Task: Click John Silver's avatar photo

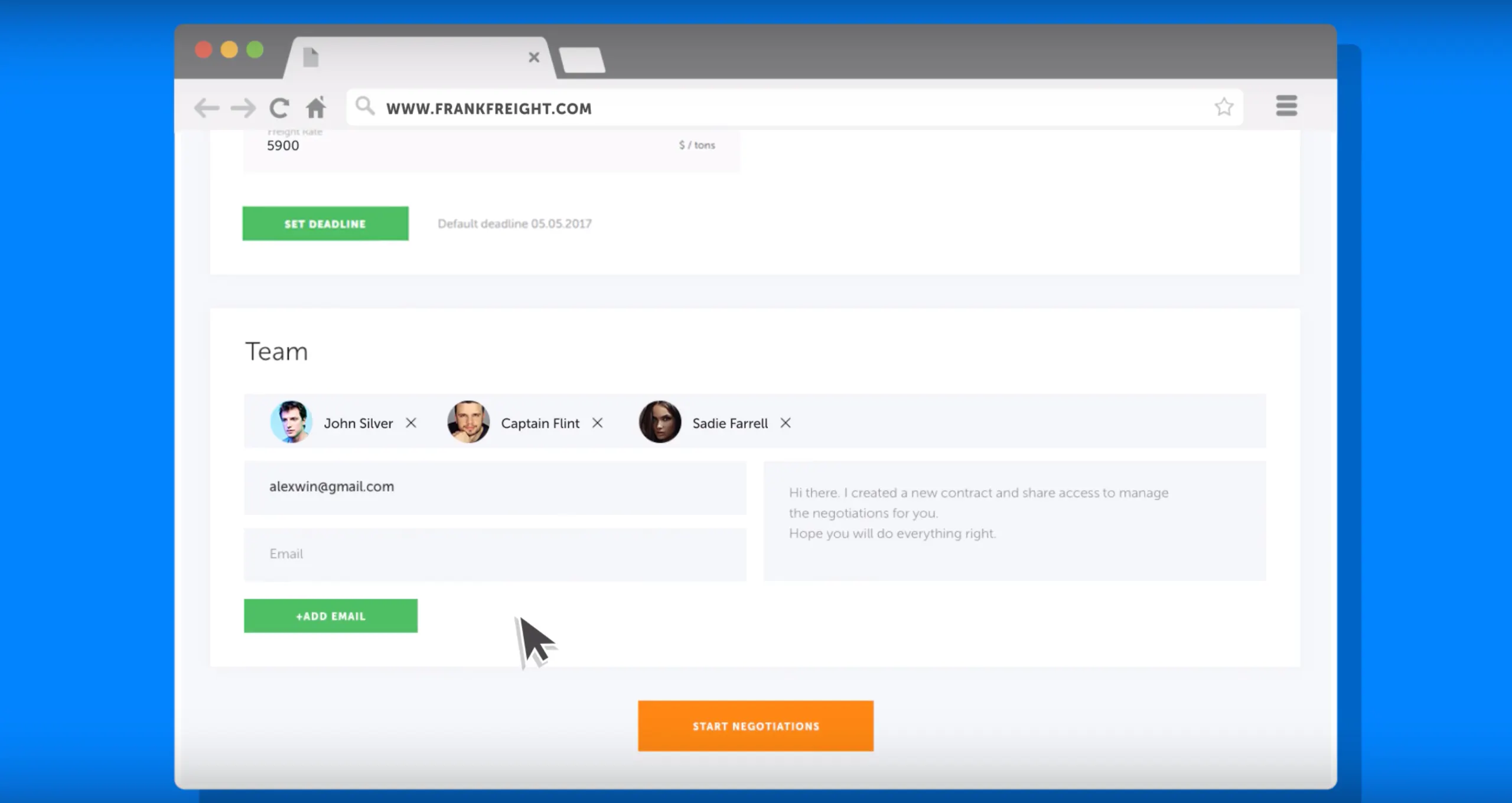Action: click(291, 422)
